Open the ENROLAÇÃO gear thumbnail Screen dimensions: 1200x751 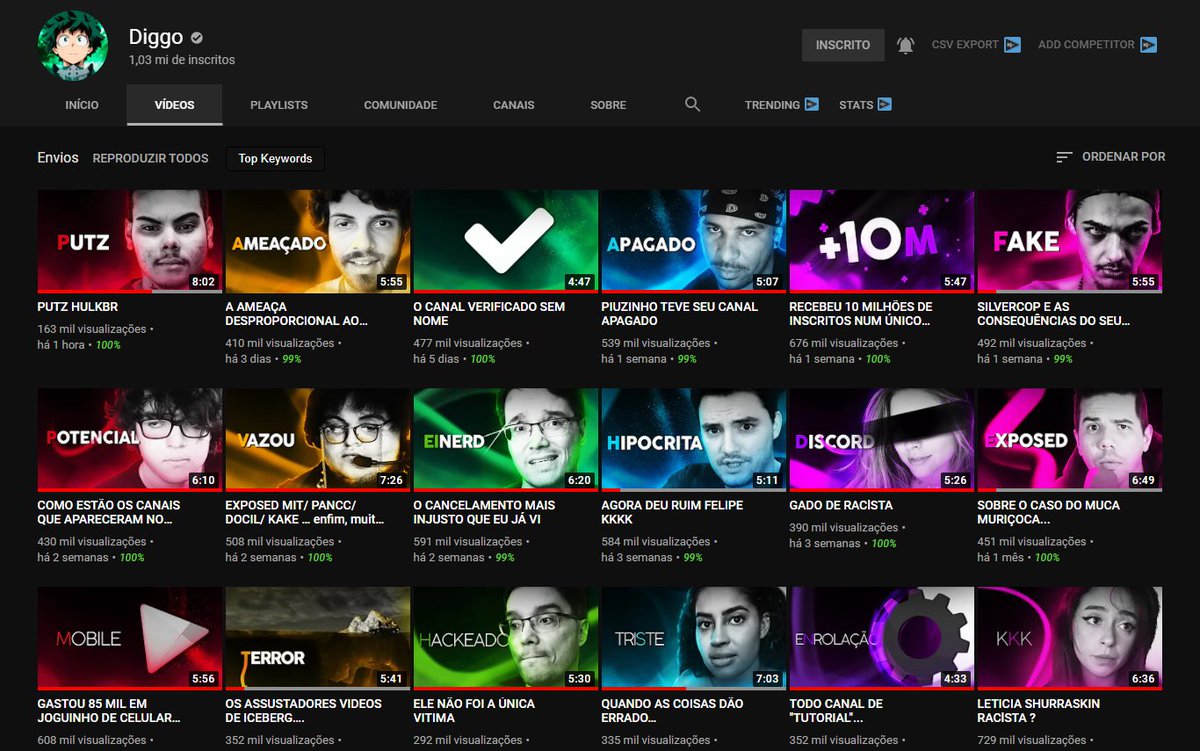coord(882,638)
